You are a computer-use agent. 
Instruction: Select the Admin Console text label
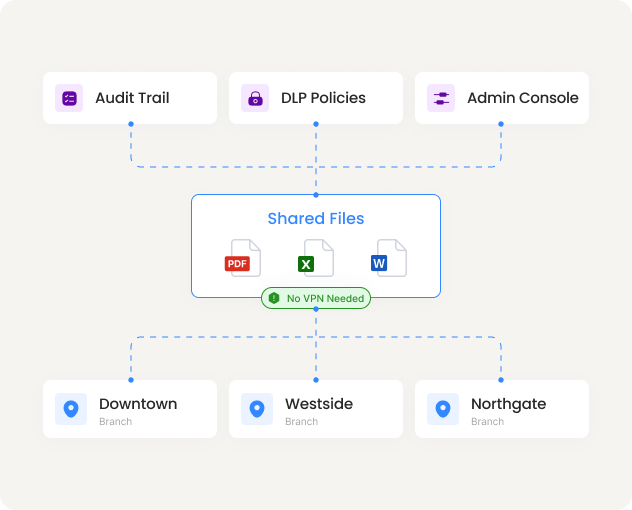522,98
